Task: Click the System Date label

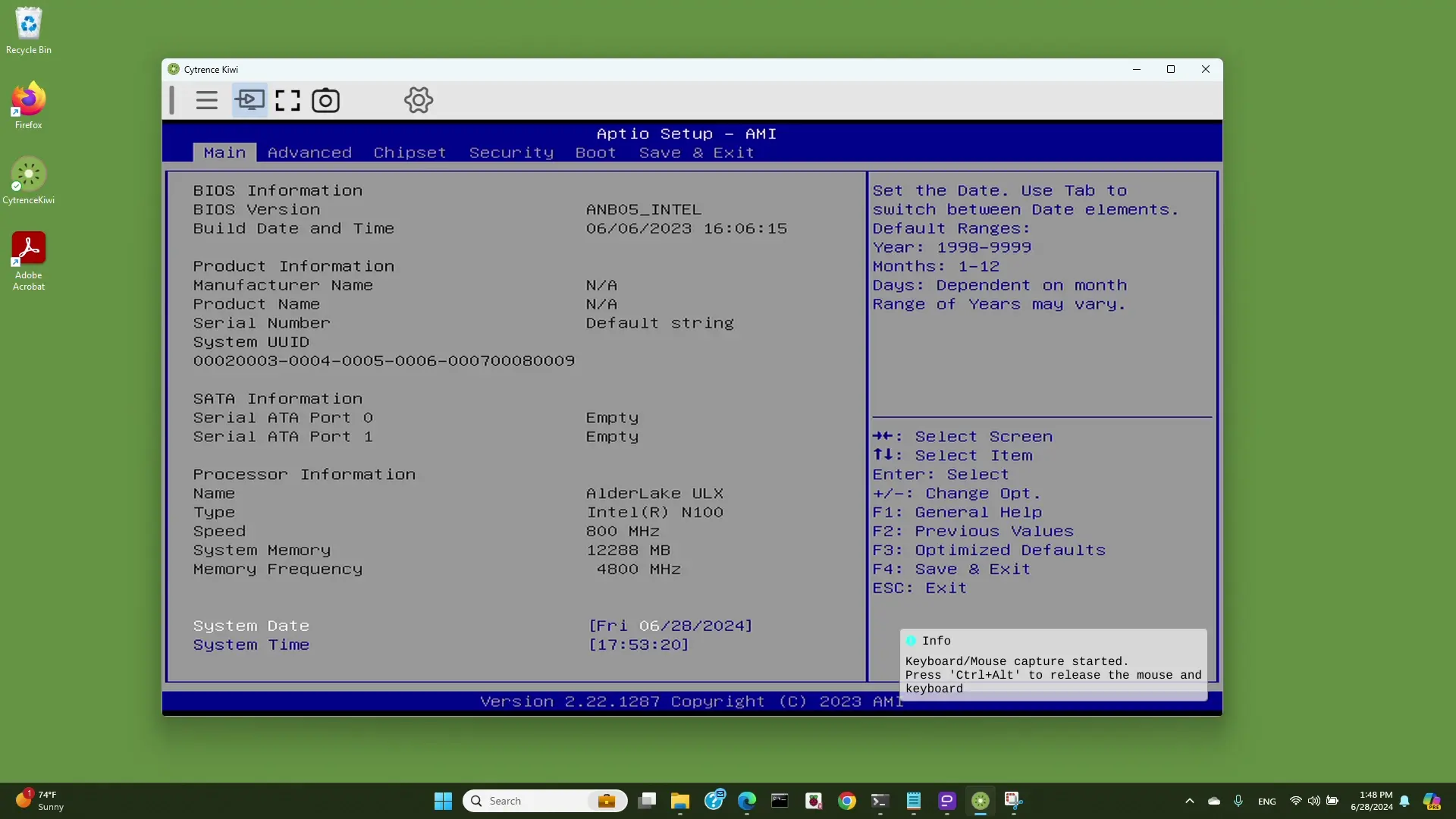Action: (x=251, y=626)
